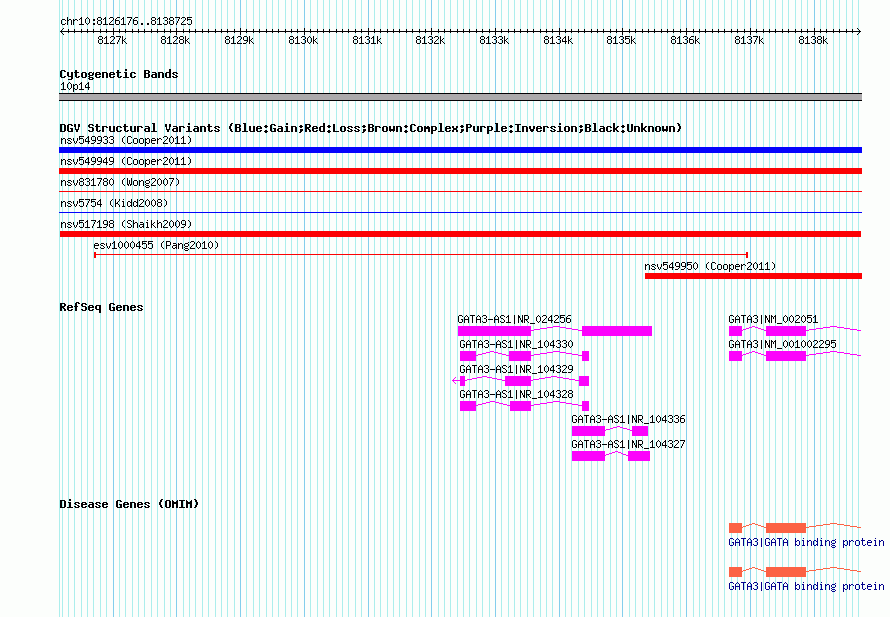
Task: Select the NR_104336 transcript left exon
Action: point(588,431)
